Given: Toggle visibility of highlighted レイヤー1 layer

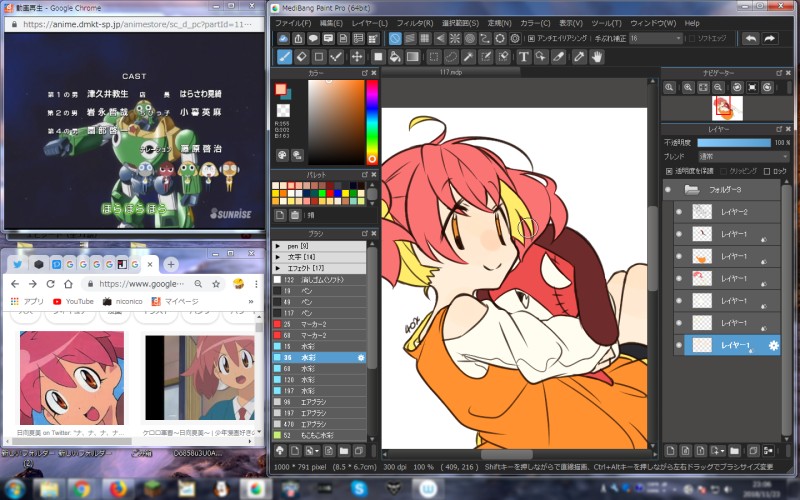Looking at the screenshot, I should point(679,345).
